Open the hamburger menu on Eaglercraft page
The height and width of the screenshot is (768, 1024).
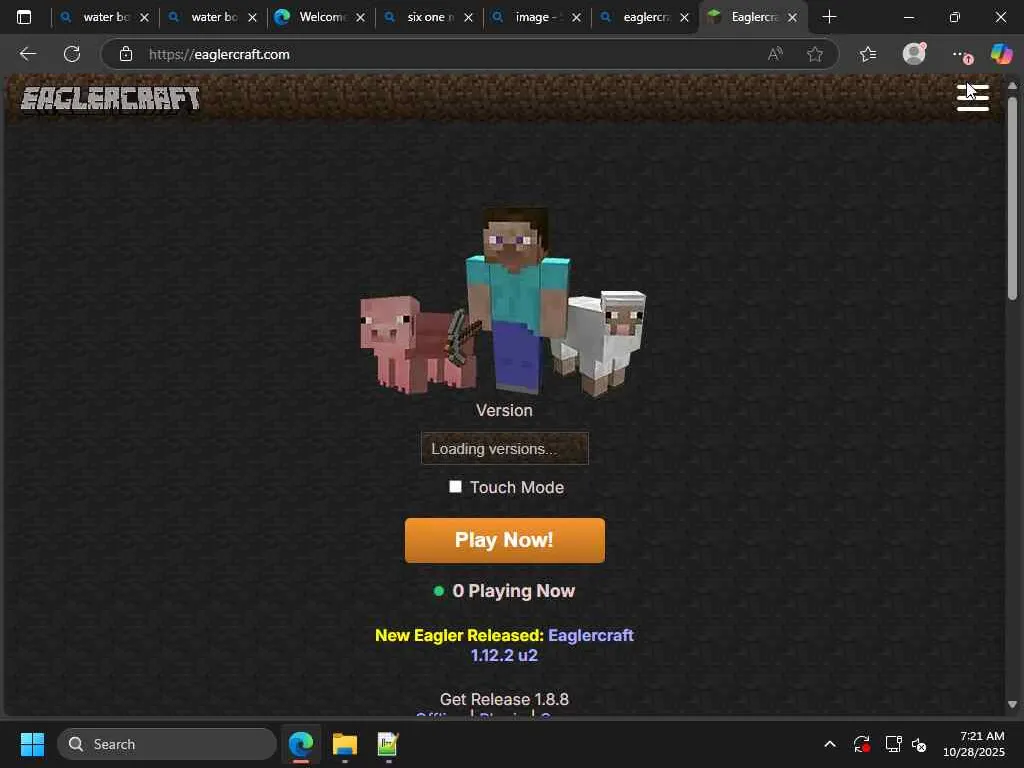coord(972,98)
